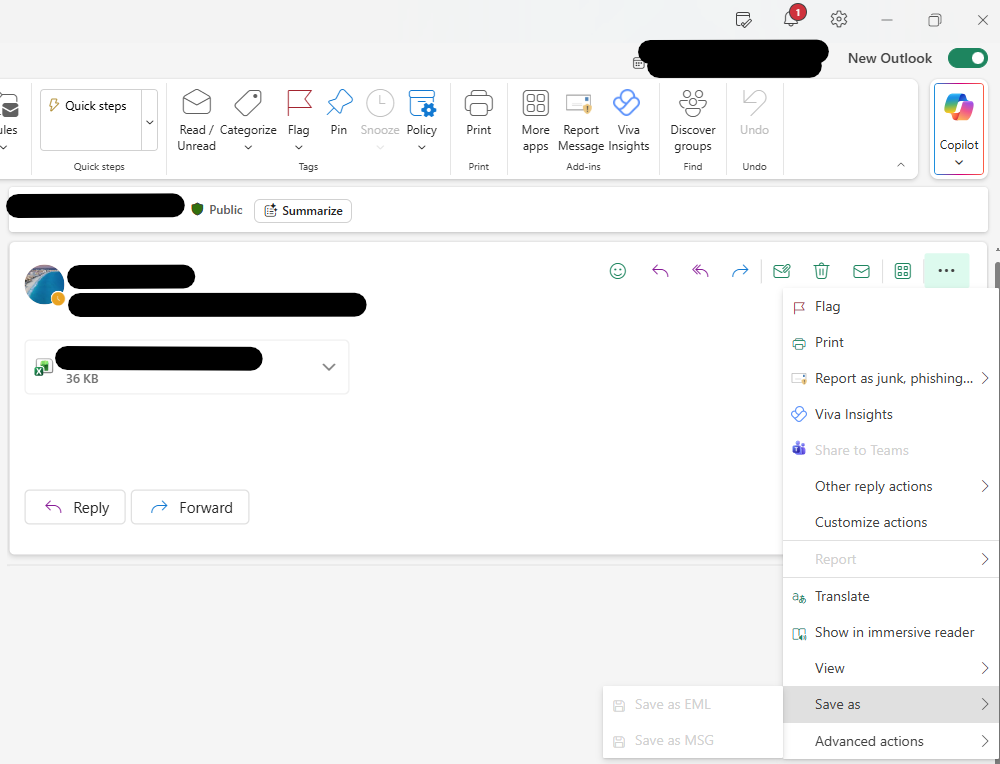Click the Print ribbon icon

coord(478,102)
